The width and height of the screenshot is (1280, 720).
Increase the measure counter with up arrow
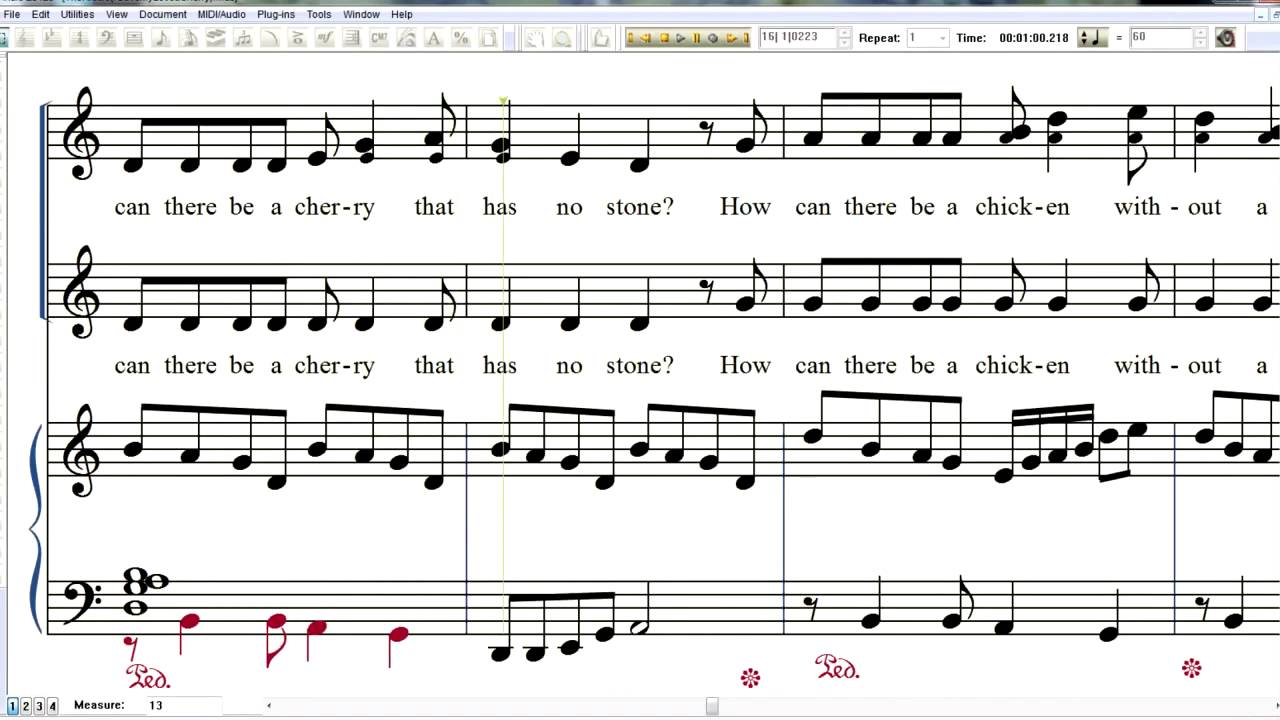(845, 33)
